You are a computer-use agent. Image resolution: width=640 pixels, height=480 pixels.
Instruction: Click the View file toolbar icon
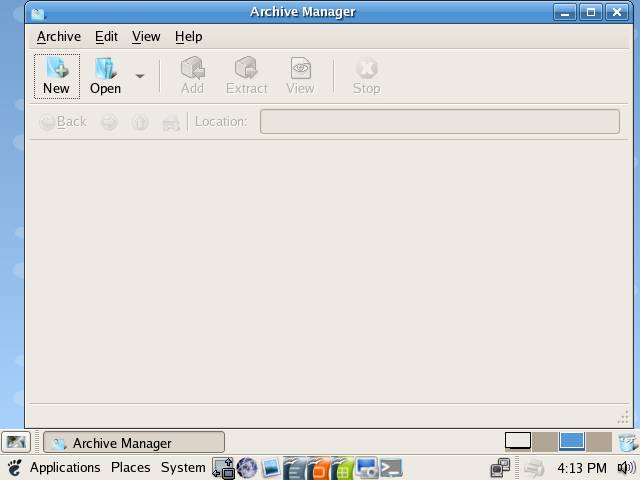[300, 76]
